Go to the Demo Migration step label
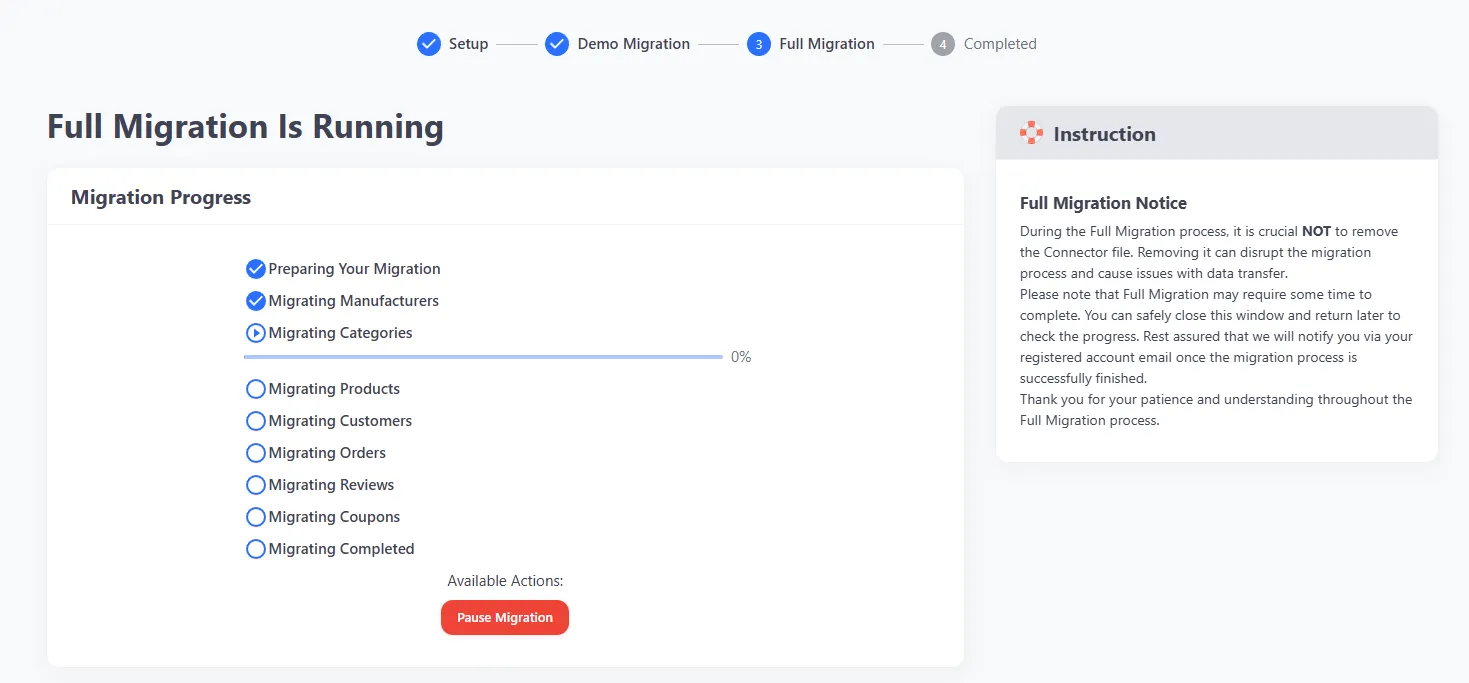The height and width of the screenshot is (683, 1469). [634, 44]
